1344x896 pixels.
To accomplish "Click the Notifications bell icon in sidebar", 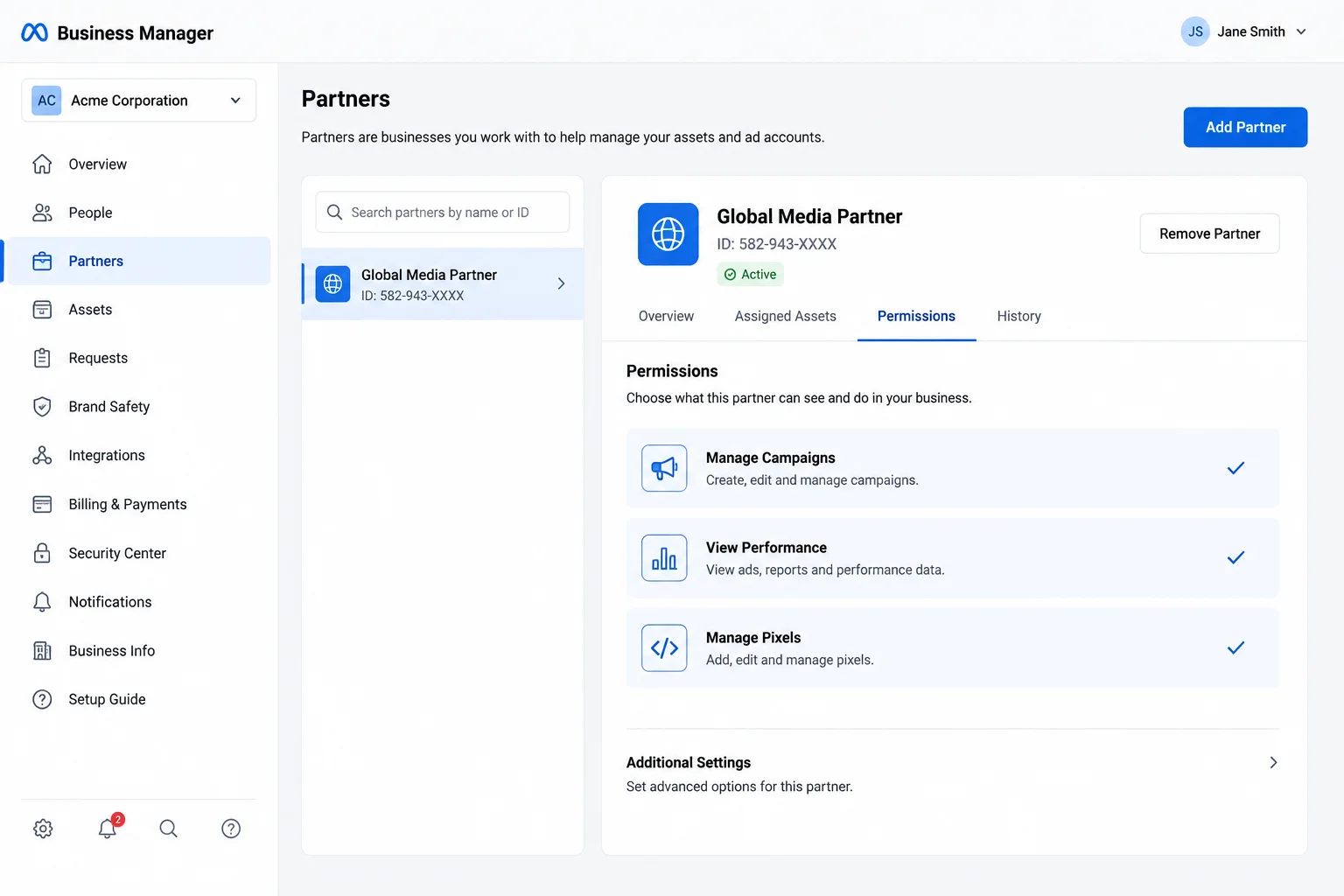I will [x=42, y=602].
